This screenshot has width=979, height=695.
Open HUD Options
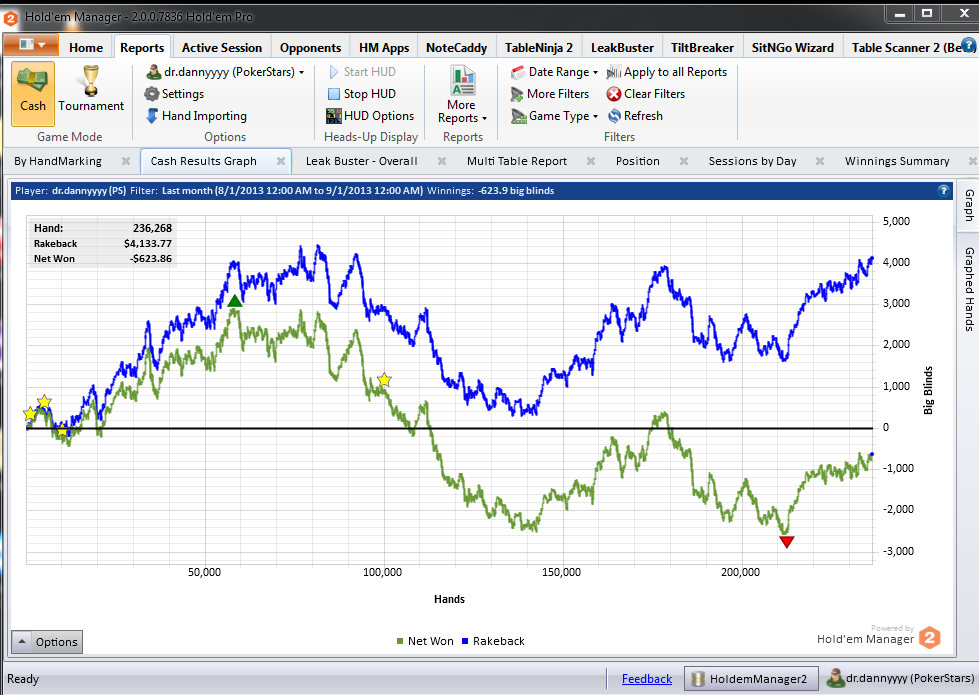(370, 116)
